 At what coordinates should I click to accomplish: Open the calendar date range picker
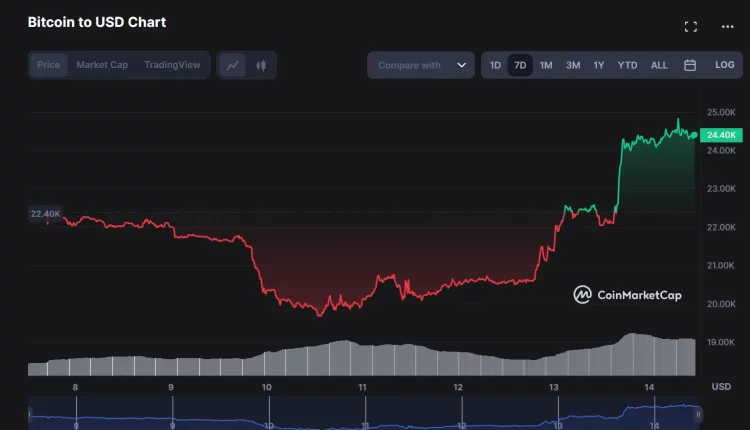[x=690, y=65]
